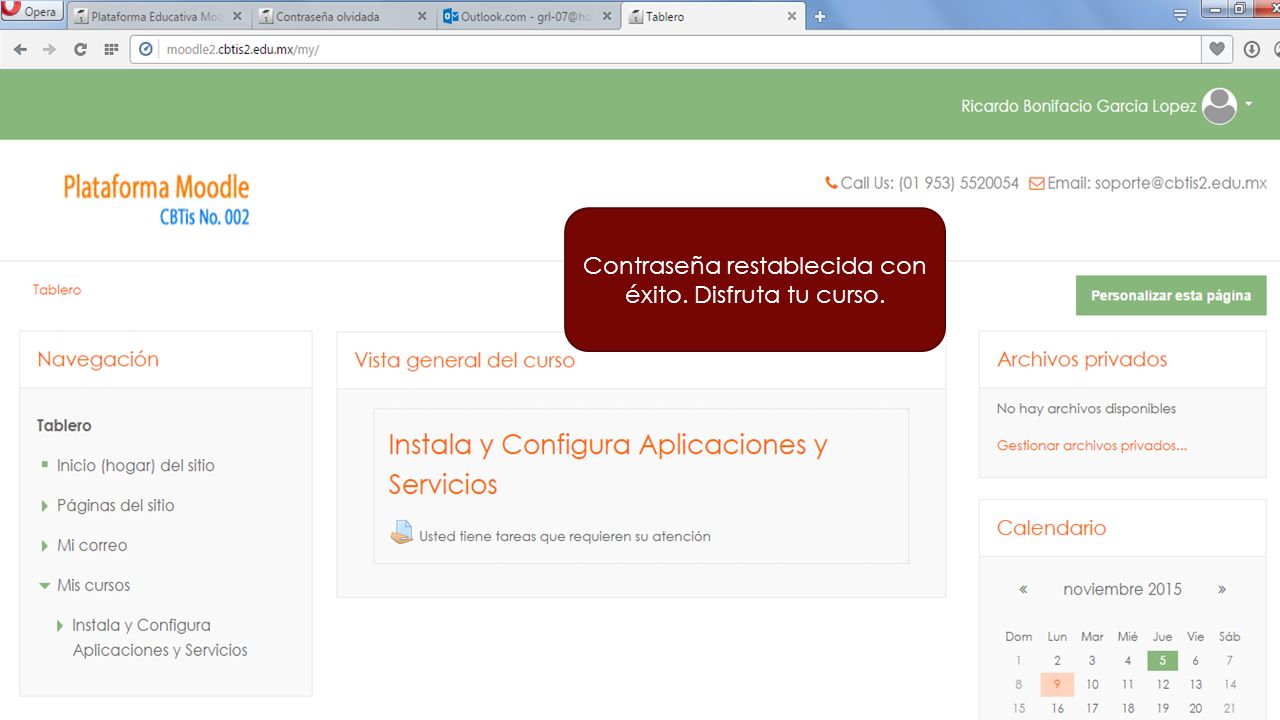This screenshot has width=1280, height=720.
Task: Select day 12 in the calendar
Action: pos(1163,685)
